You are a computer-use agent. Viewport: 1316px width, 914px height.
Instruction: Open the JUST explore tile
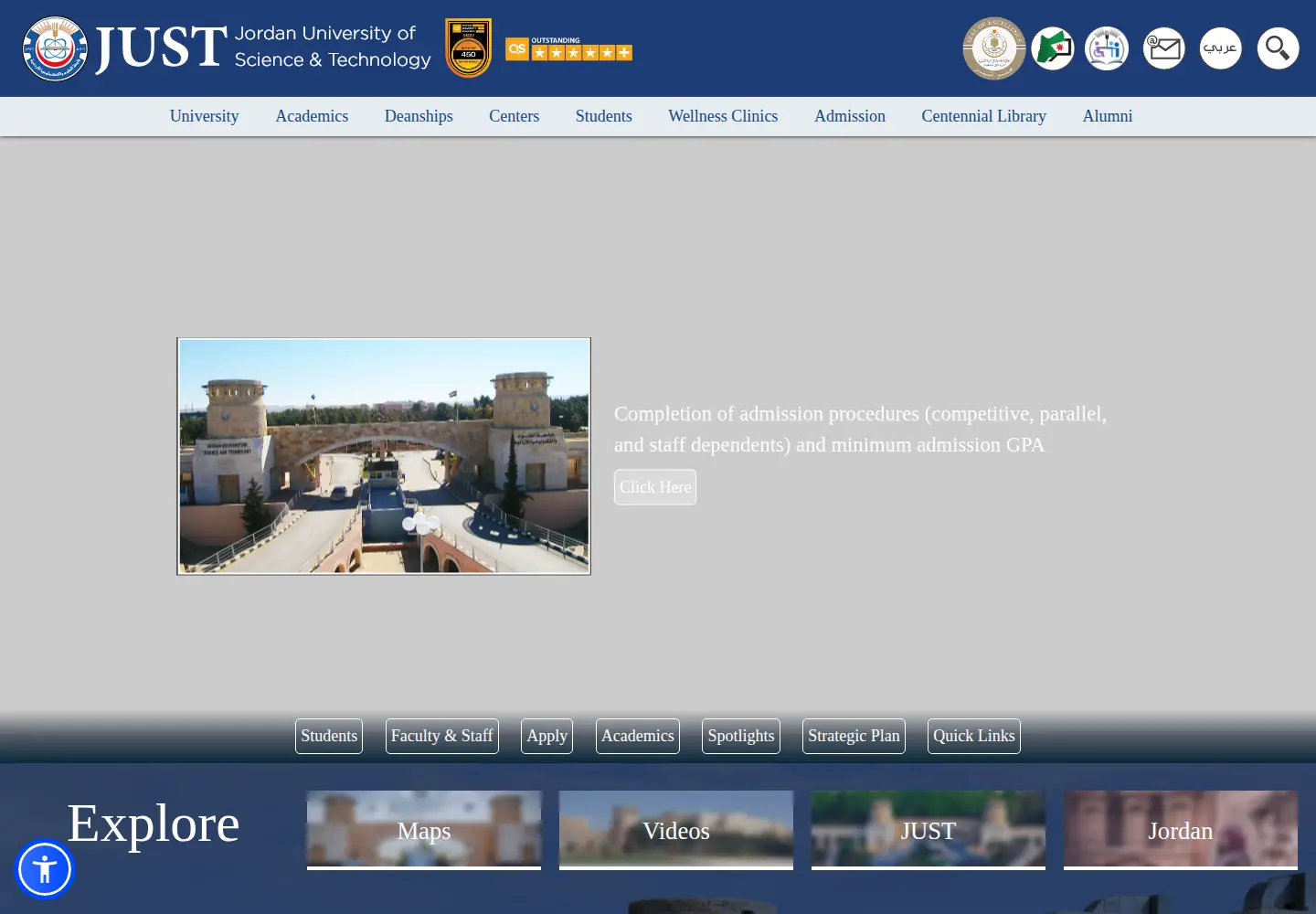(x=929, y=830)
